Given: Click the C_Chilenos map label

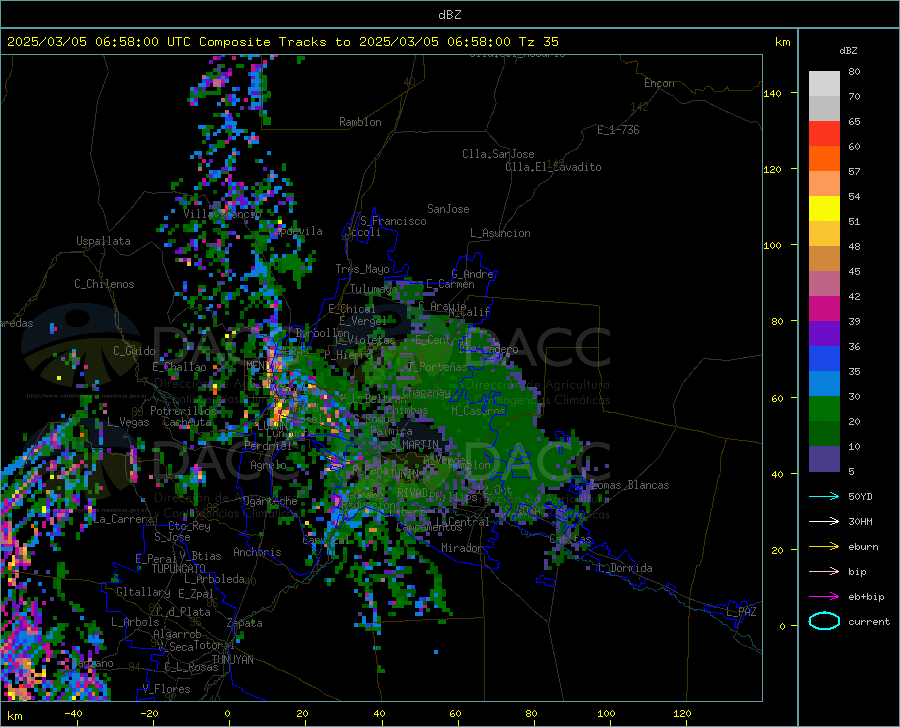Looking at the screenshot, I should (104, 284).
